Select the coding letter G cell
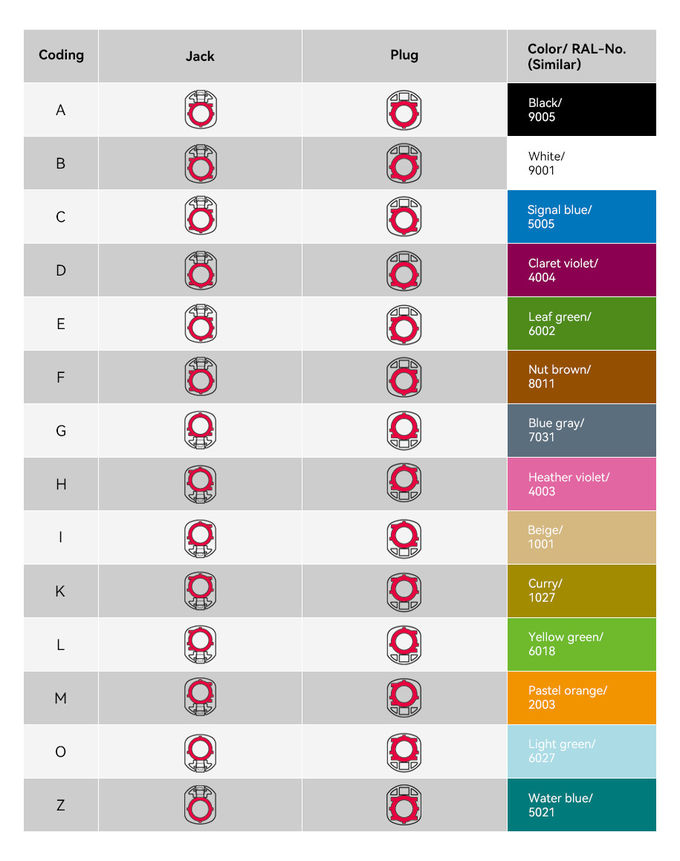 [x=61, y=431]
